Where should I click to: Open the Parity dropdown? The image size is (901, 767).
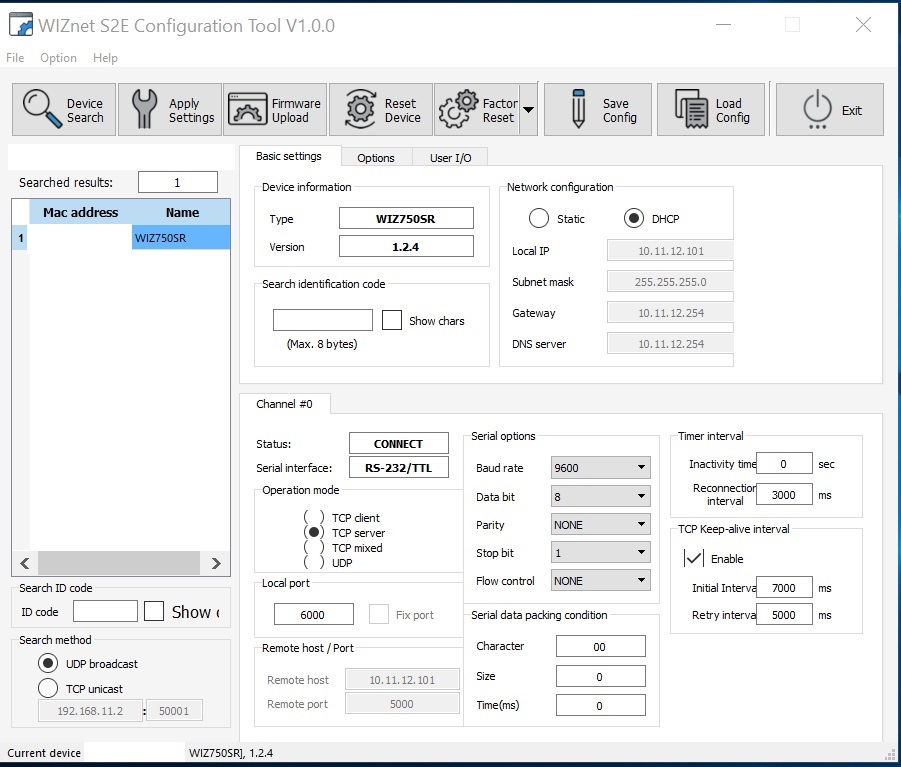tap(600, 525)
